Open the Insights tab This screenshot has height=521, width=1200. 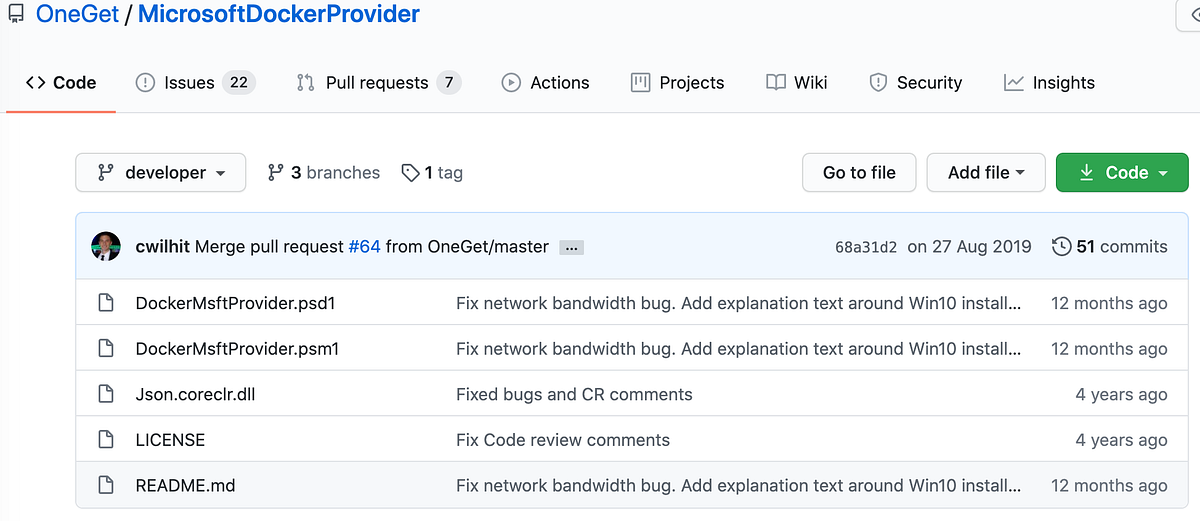(1050, 83)
